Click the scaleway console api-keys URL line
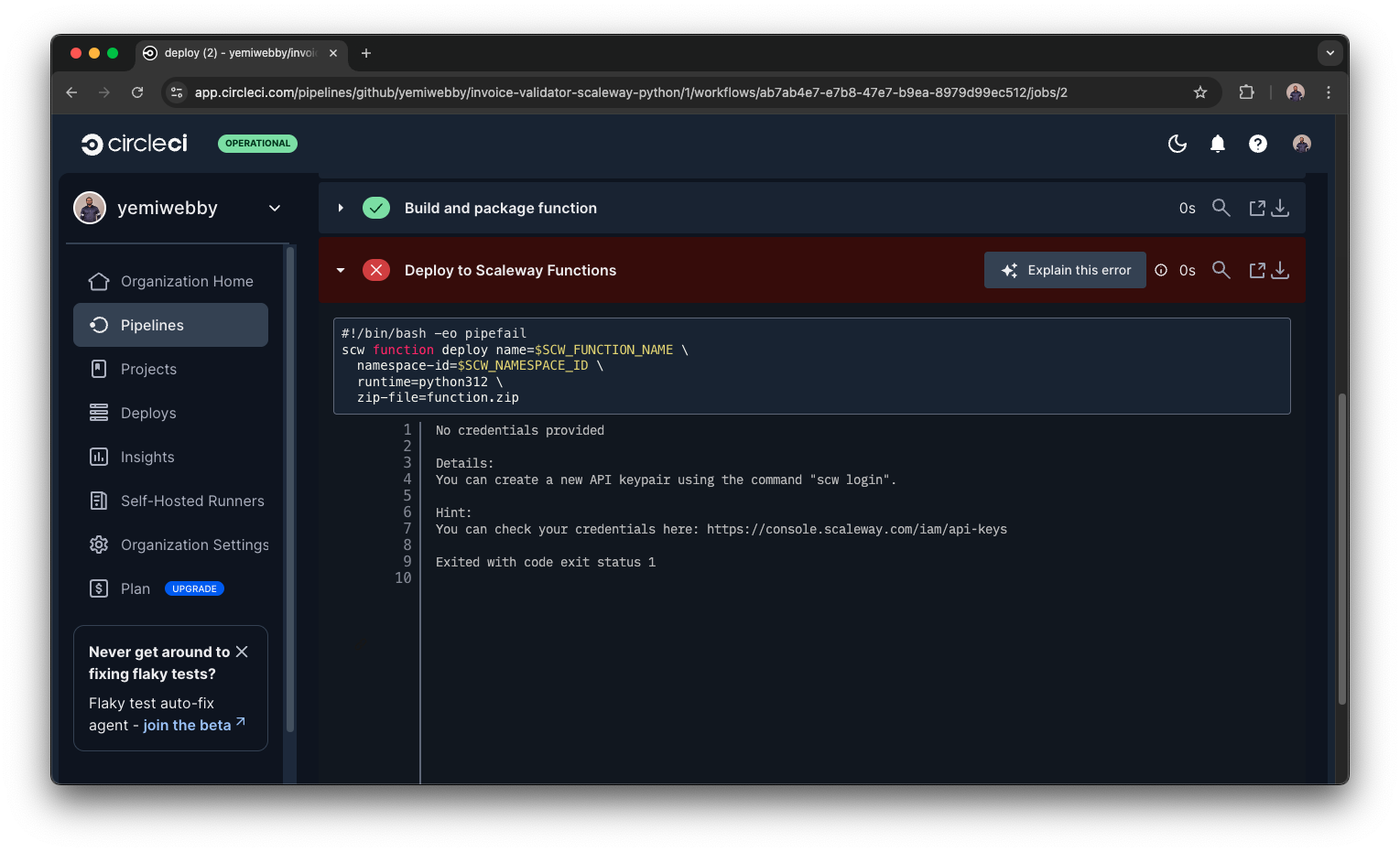Screen dimensions: 1400x852 tap(722, 529)
